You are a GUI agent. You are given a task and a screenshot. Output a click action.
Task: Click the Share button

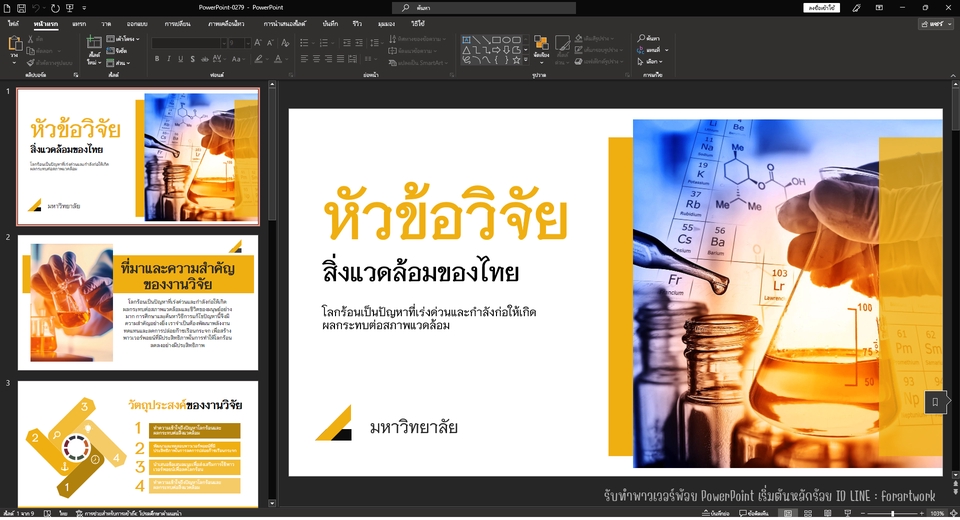936,24
